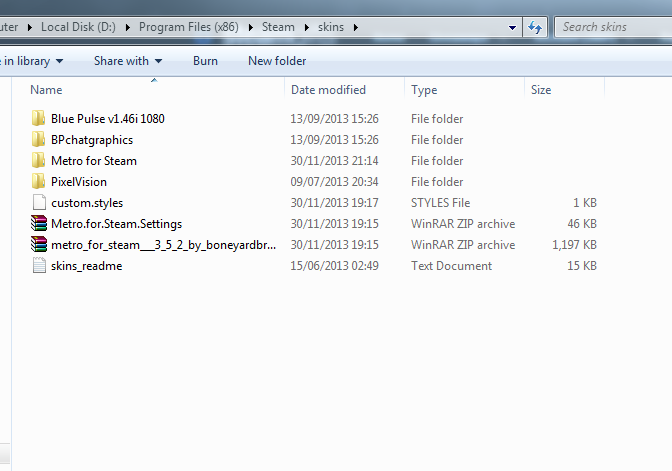The height and width of the screenshot is (471, 672).
Task: Click the skins_readme text document icon
Action: coord(39,265)
